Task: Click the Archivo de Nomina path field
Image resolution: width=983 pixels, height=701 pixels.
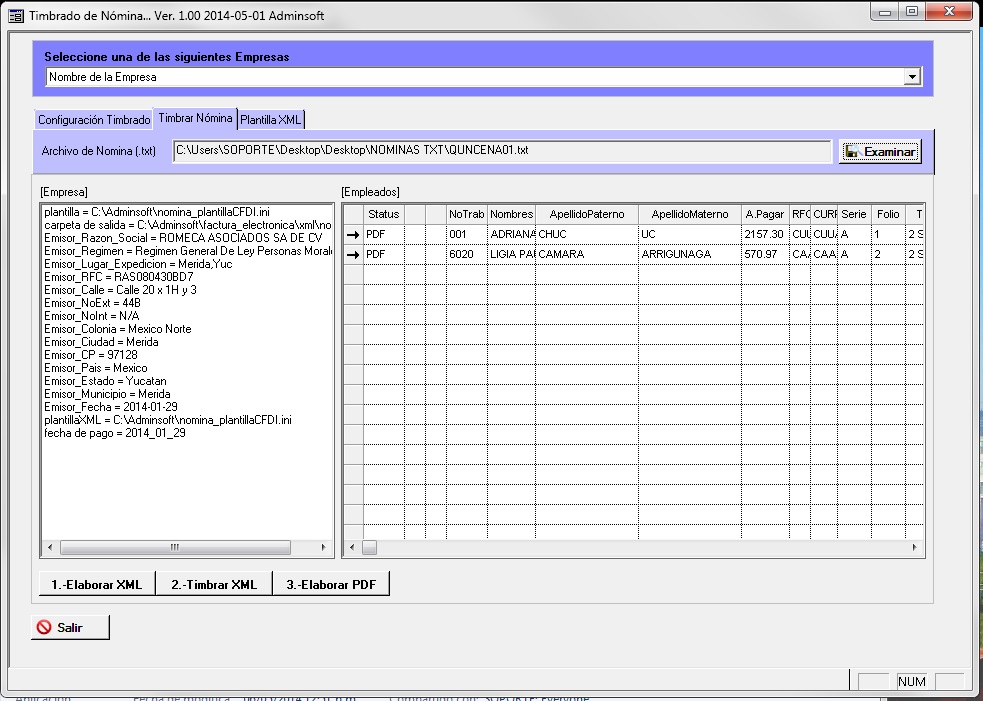Action: click(x=502, y=151)
